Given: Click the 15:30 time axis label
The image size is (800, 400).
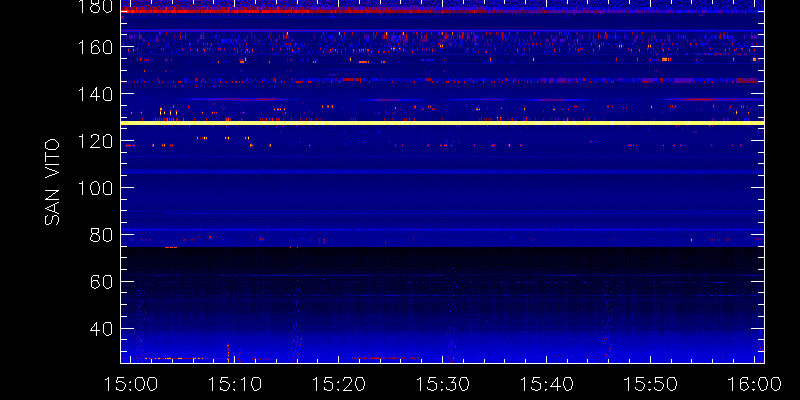Looking at the screenshot, I should tap(442, 384).
